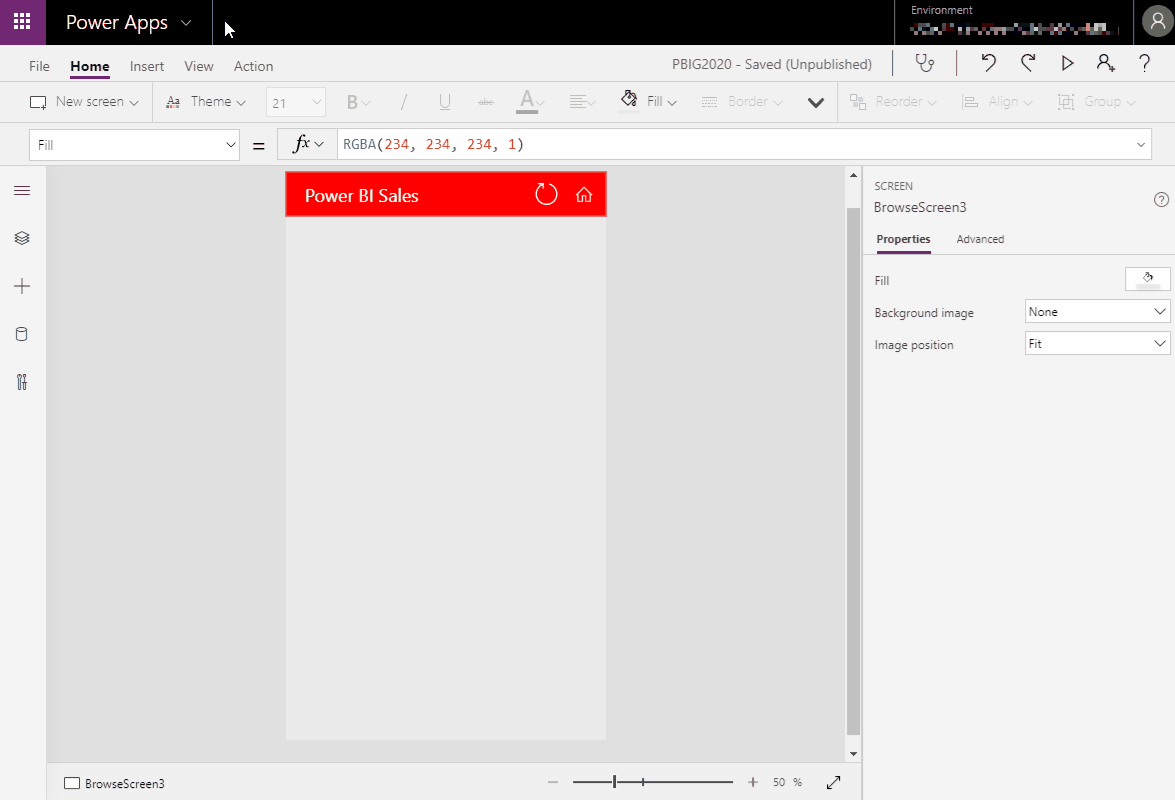
Task: Preview the app with play icon
Action: tap(1067, 64)
